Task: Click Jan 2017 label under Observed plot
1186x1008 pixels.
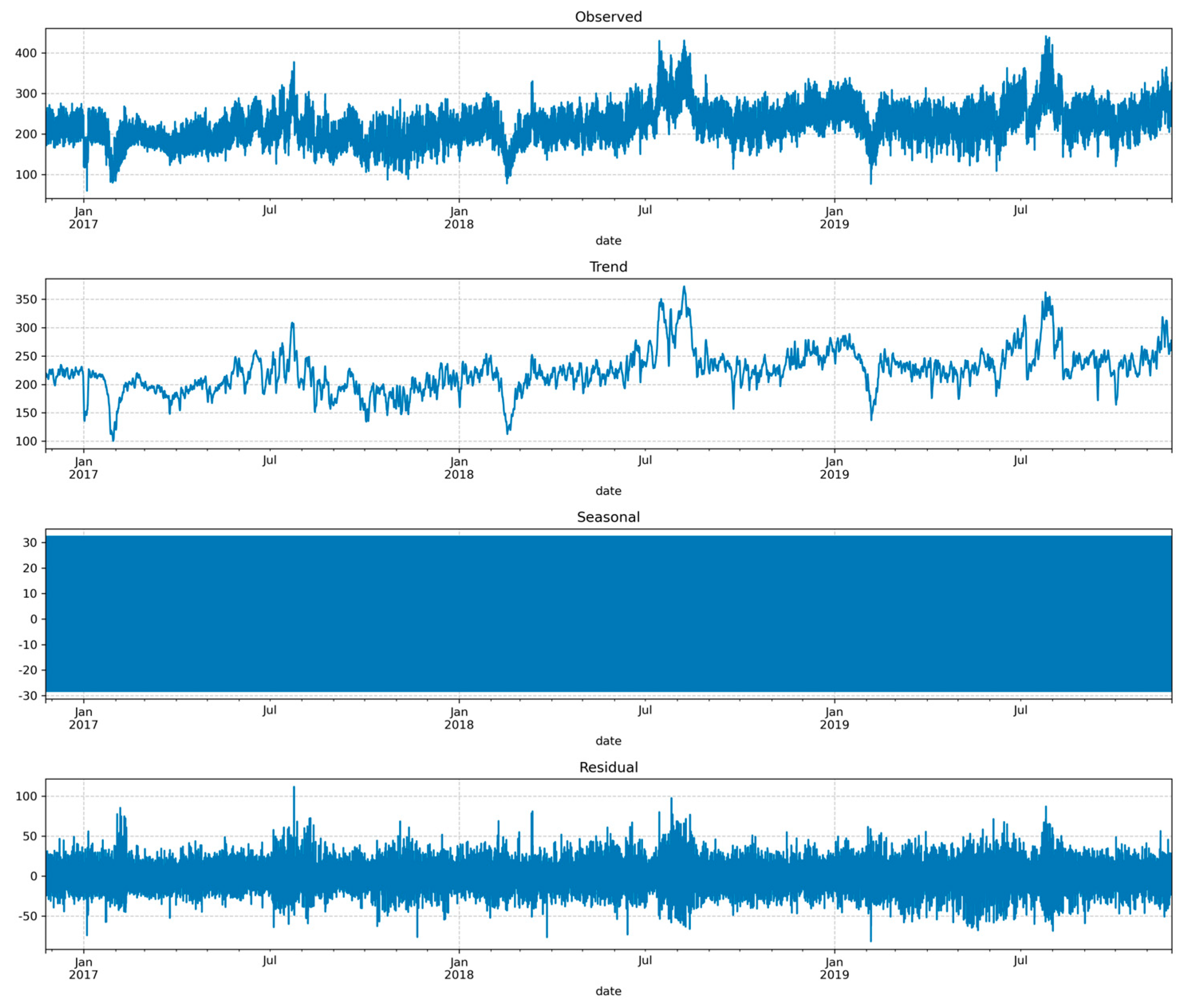Action: 83,218
